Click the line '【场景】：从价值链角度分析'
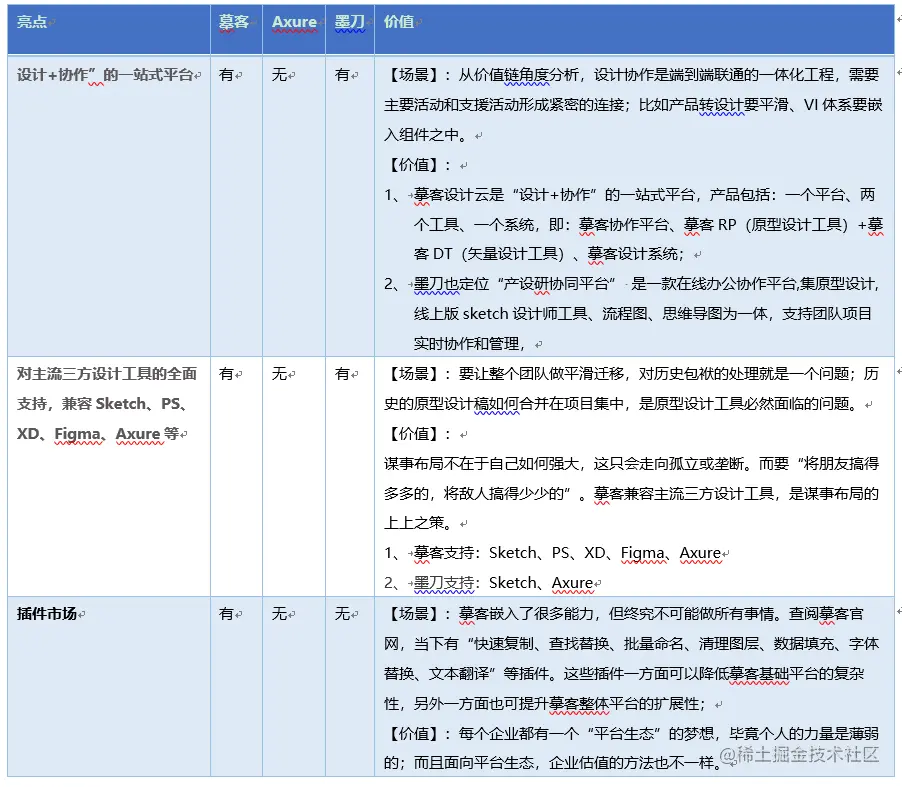Image resolution: width=902 pixels, height=787 pixels. click(632, 75)
